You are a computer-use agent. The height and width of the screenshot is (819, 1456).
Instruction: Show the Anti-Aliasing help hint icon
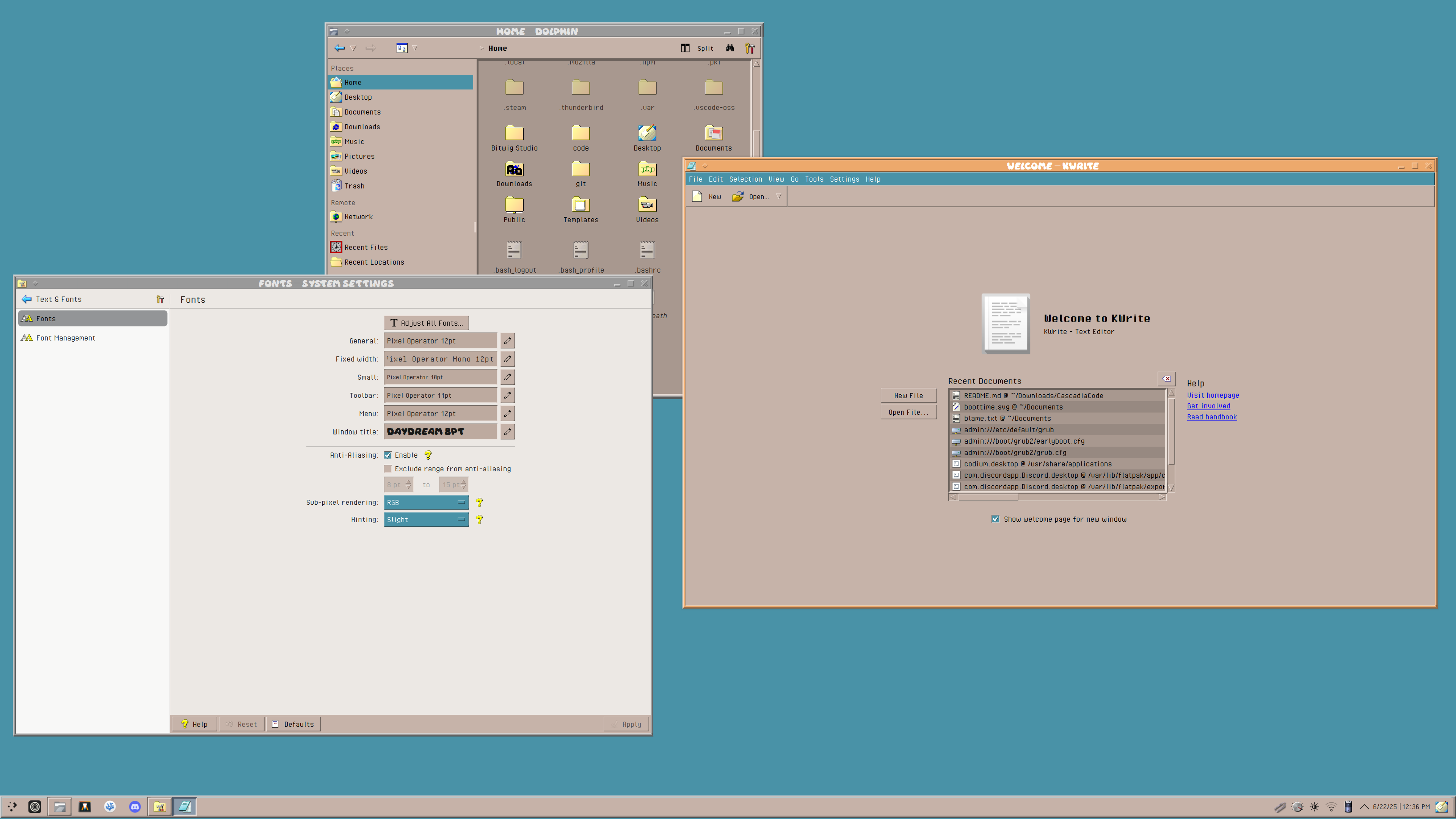point(428,455)
